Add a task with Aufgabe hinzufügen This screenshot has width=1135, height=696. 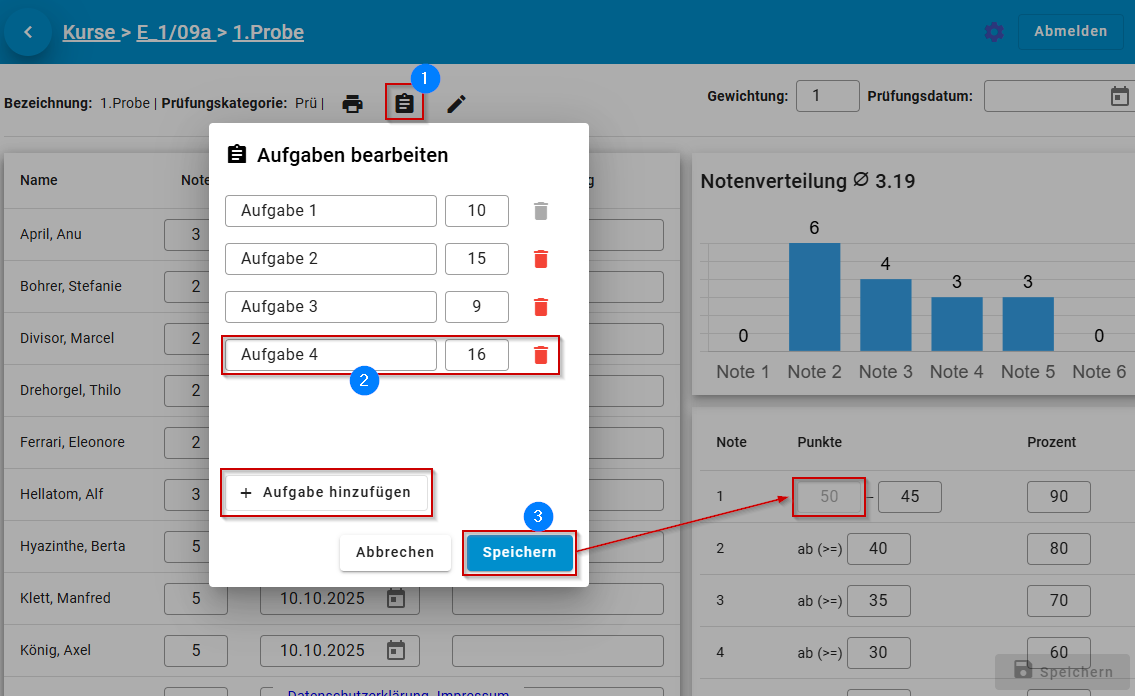click(326, 493)
